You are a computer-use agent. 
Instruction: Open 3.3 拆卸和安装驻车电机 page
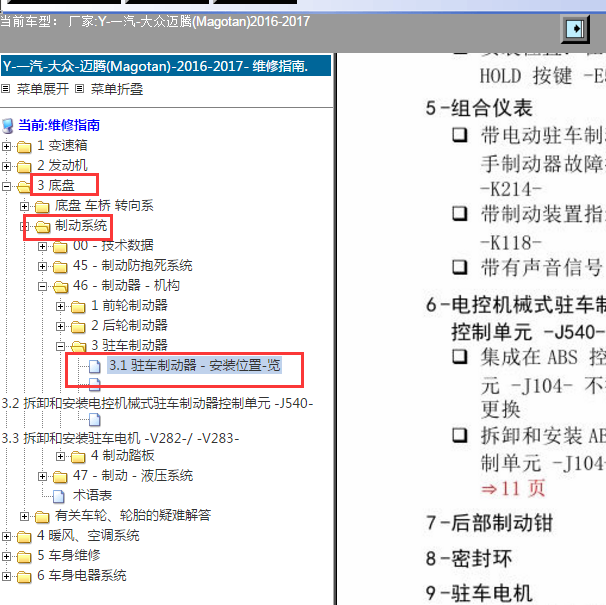pyautogui.click(x=120, y=438)
